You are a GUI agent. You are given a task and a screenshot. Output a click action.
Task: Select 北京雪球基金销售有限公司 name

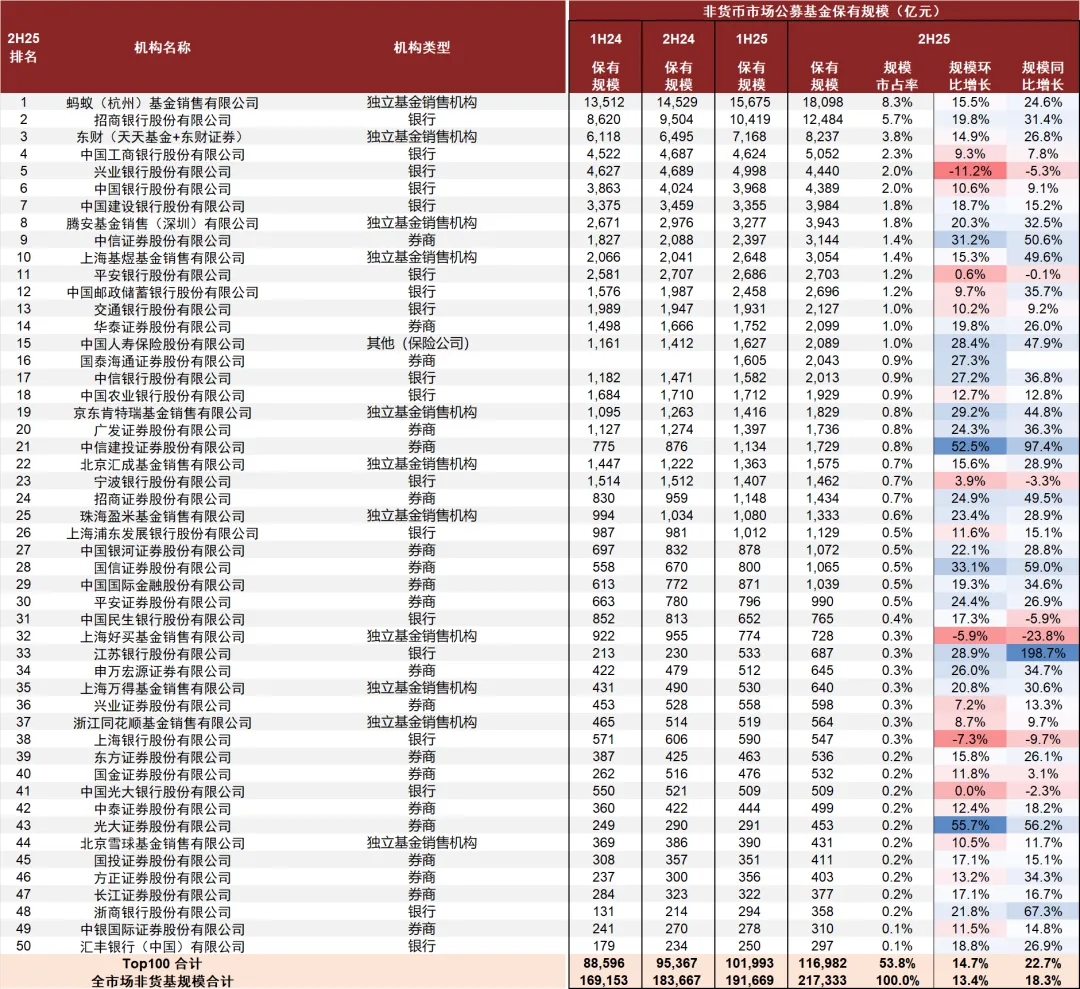(163, 843)
